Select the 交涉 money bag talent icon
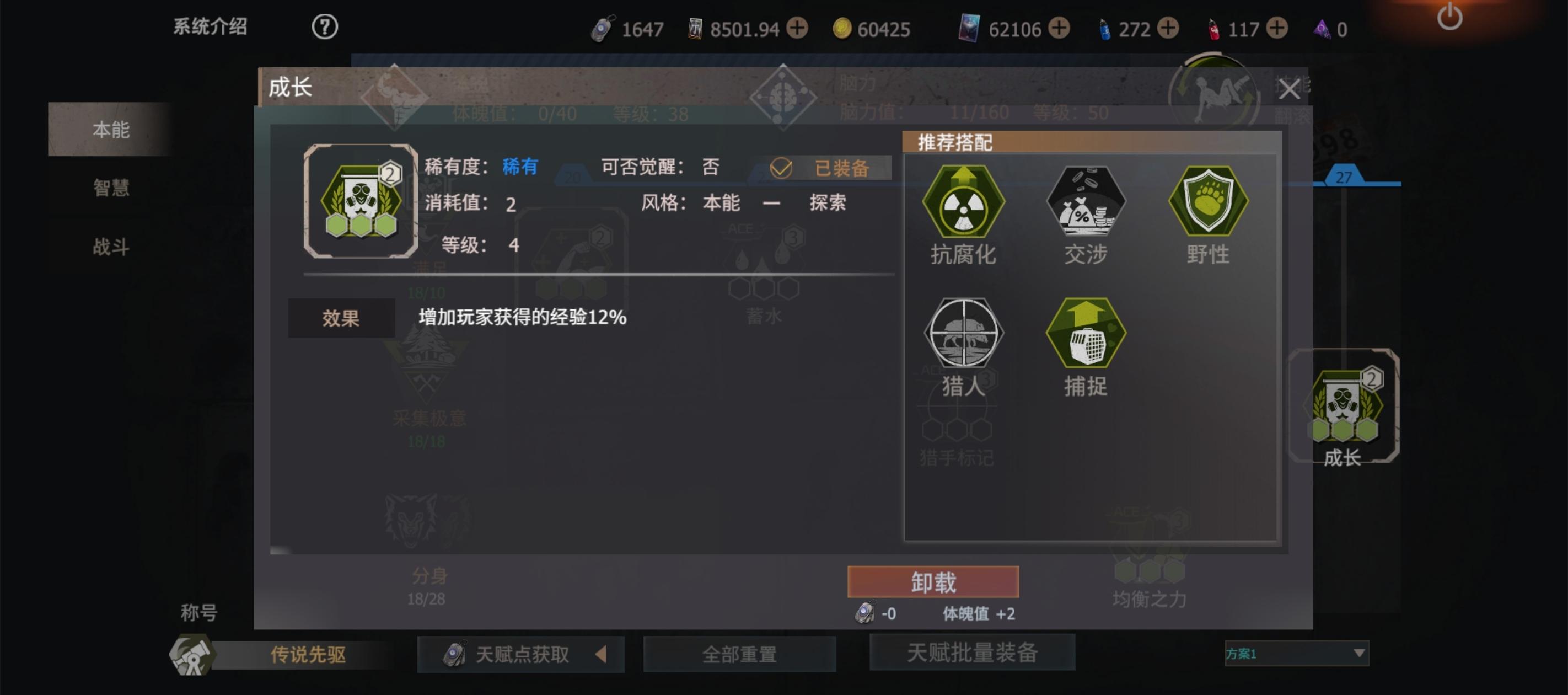The width and height of the screenshot is (1568, 695). point(1086,202)
